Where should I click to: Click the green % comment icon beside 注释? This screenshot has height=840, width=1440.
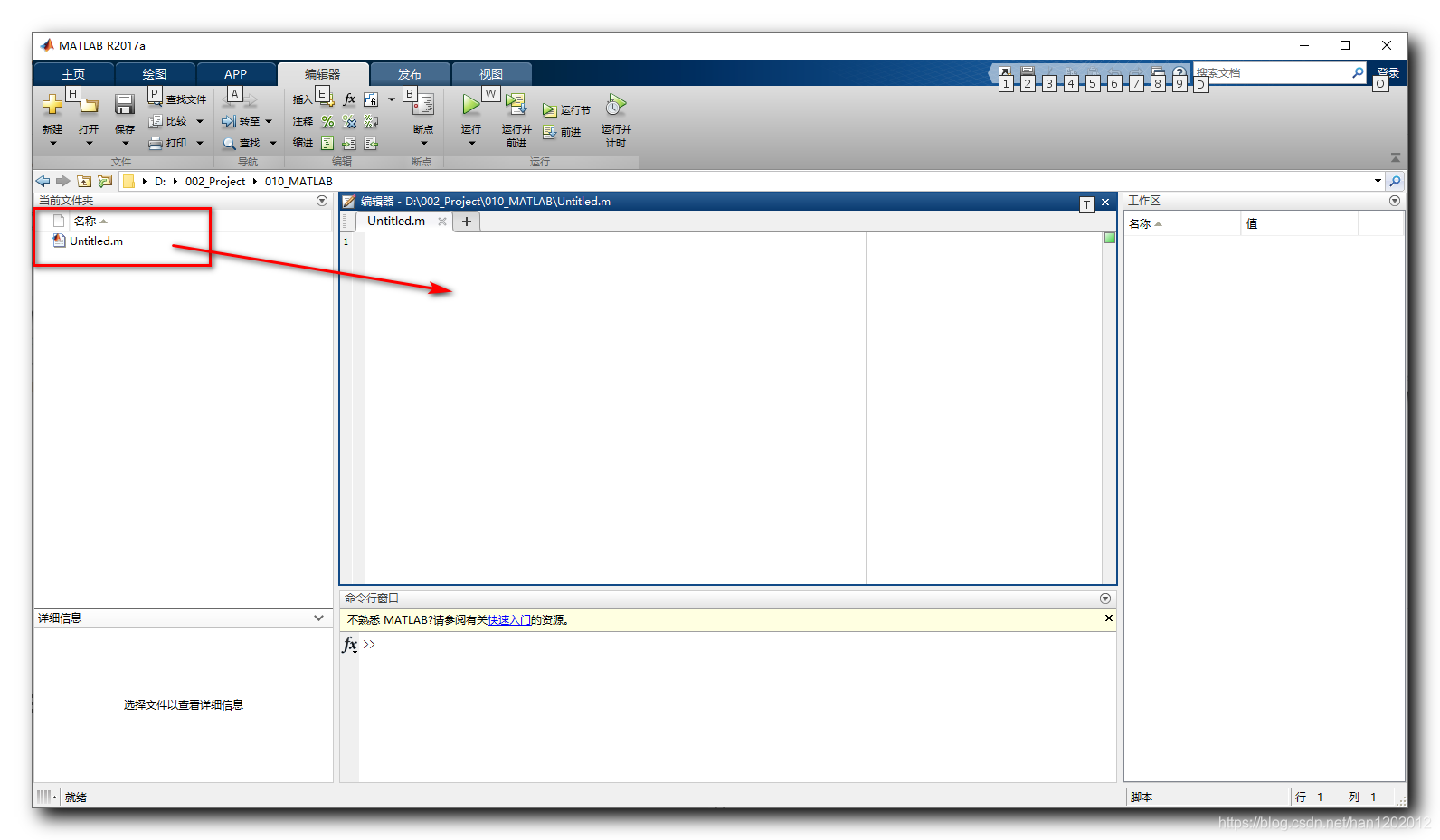327,121
